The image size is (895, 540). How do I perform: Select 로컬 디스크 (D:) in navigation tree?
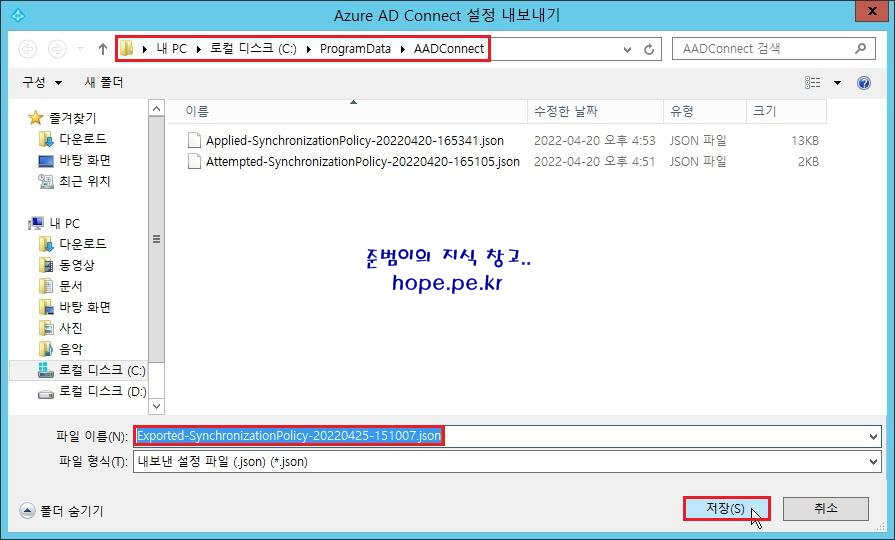coord(103,391)
